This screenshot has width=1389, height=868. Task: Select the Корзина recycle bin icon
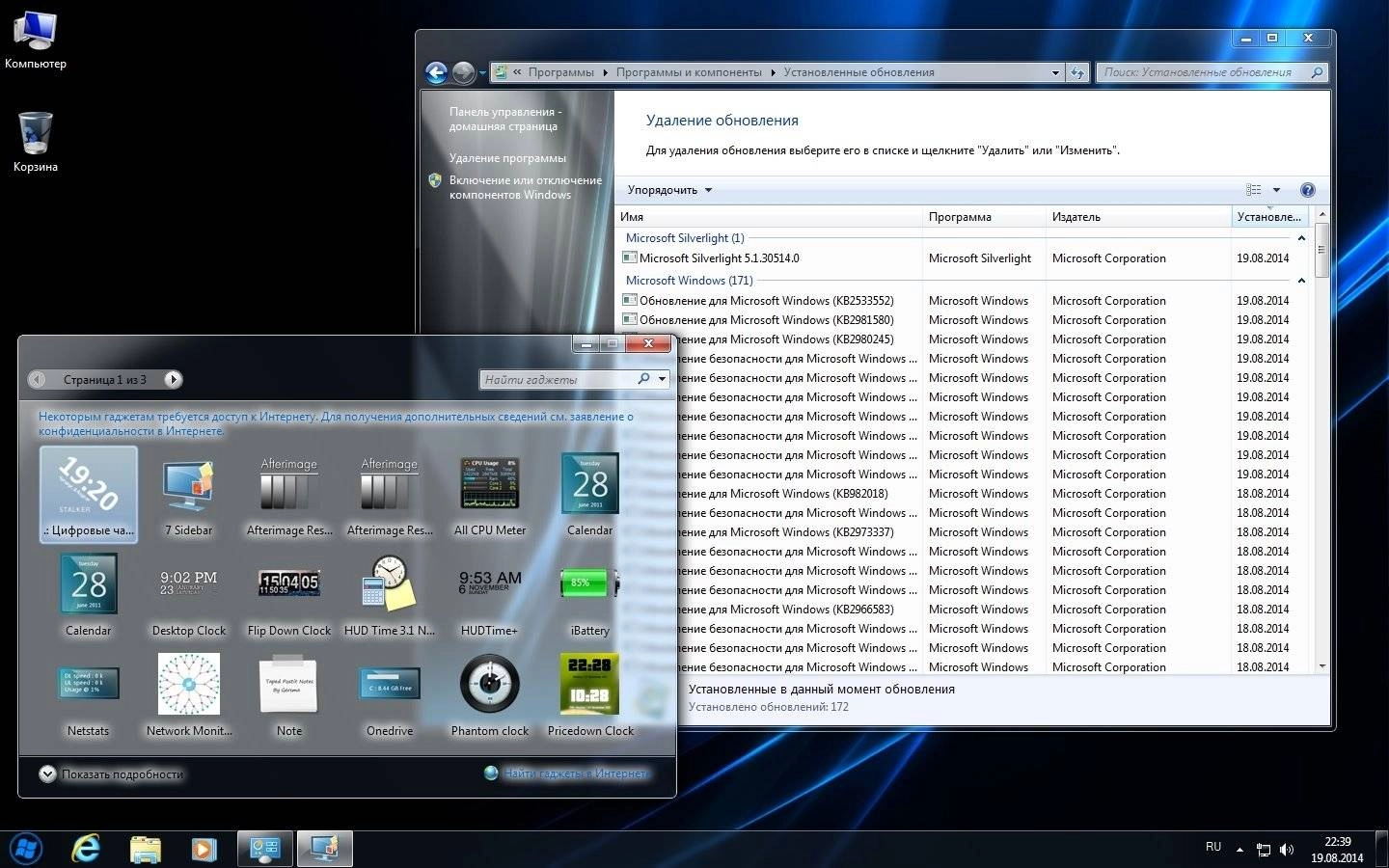(x=36, y=143)
